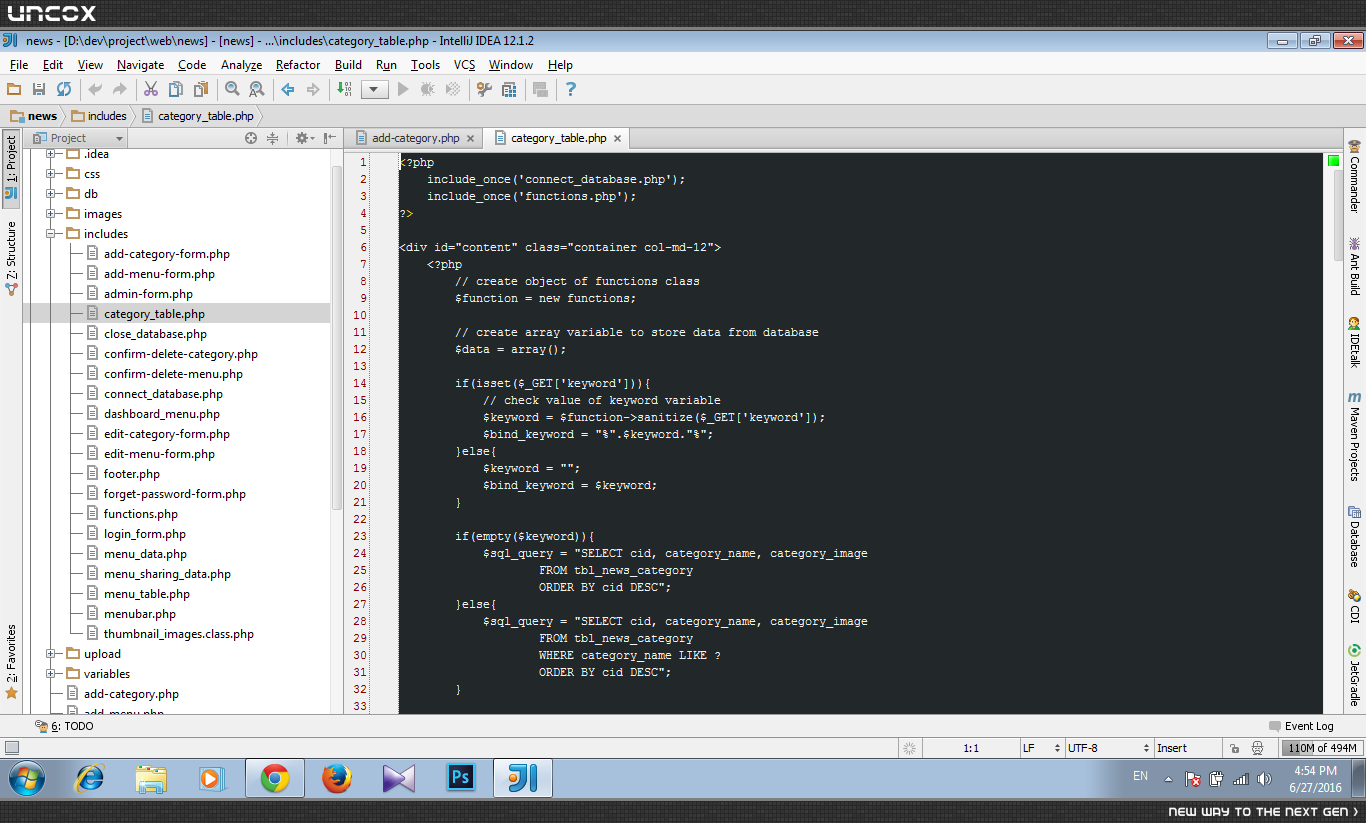1366x823 pixels.
Task: Open the 6: TODO tool window
Action: point(64,726)
